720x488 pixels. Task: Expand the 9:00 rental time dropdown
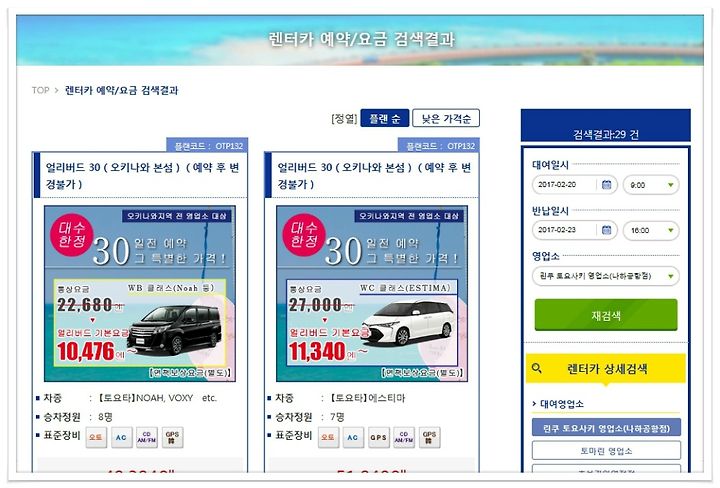tap(651, 185)
